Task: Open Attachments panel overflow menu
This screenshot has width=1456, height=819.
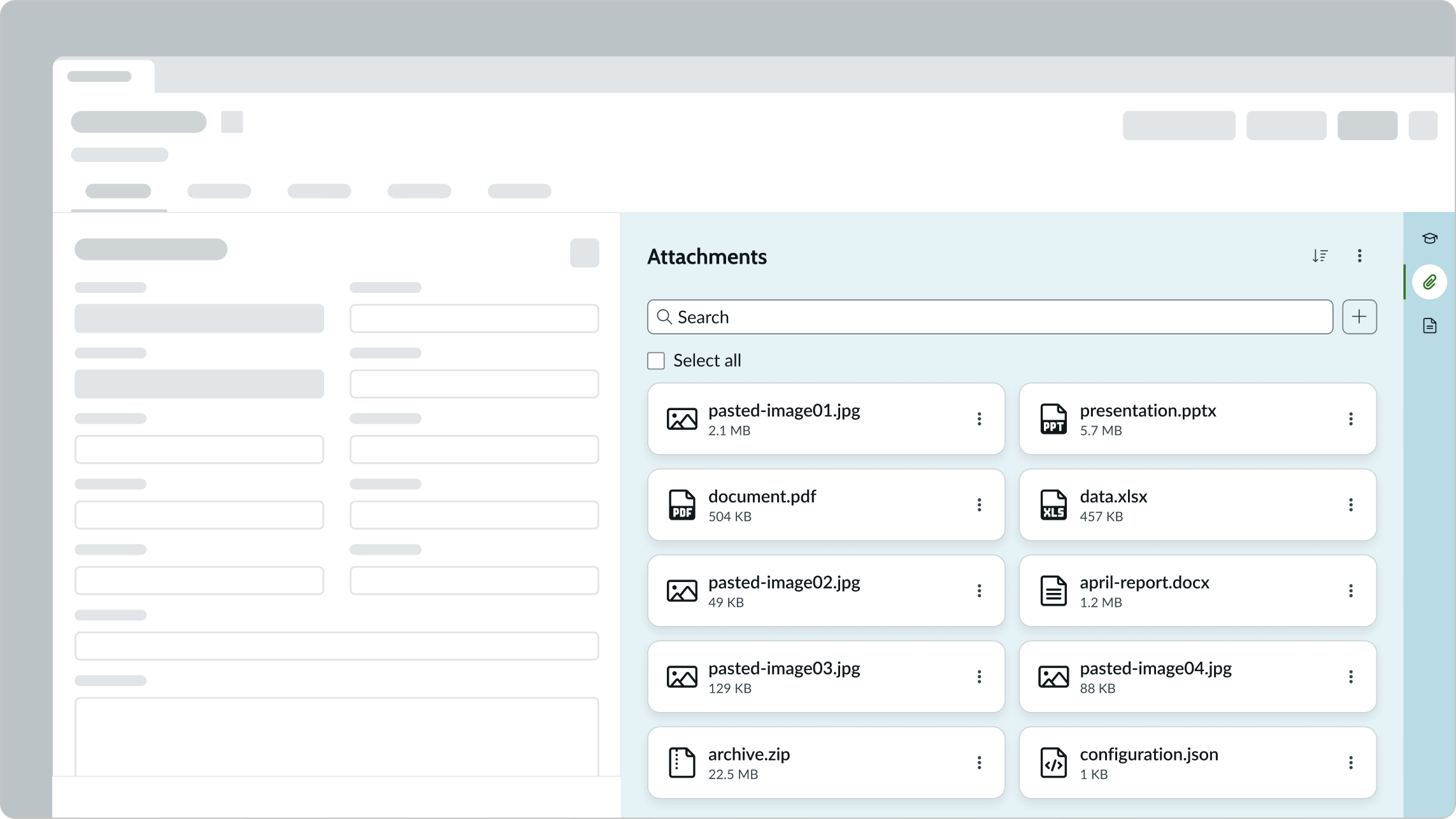Action: pyautogui.click(x=1359, y=256)
